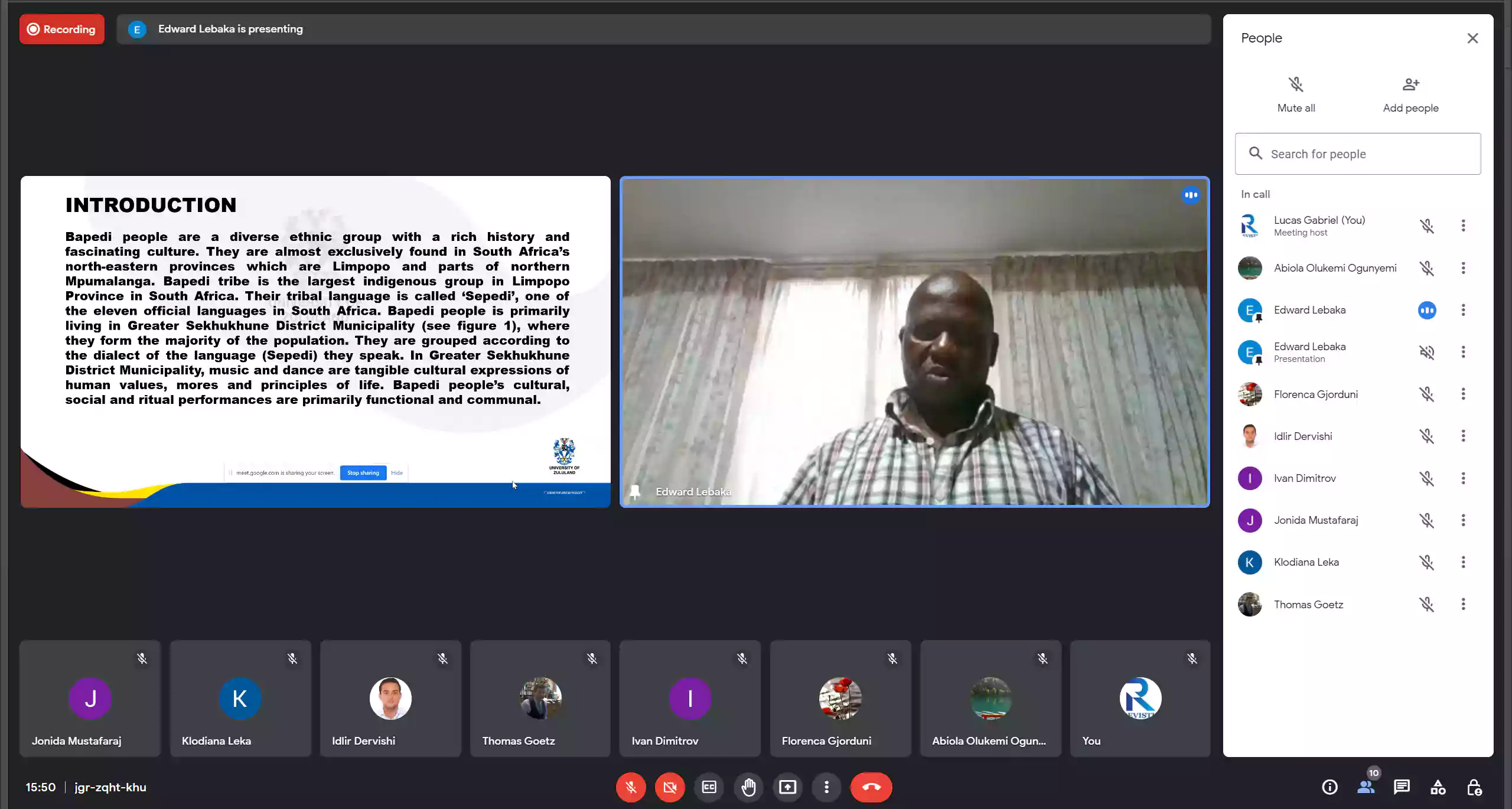The width and height of the screenshot is (1512, 809).
Task: Open more options three dots in toolbar
Action: 826,787
